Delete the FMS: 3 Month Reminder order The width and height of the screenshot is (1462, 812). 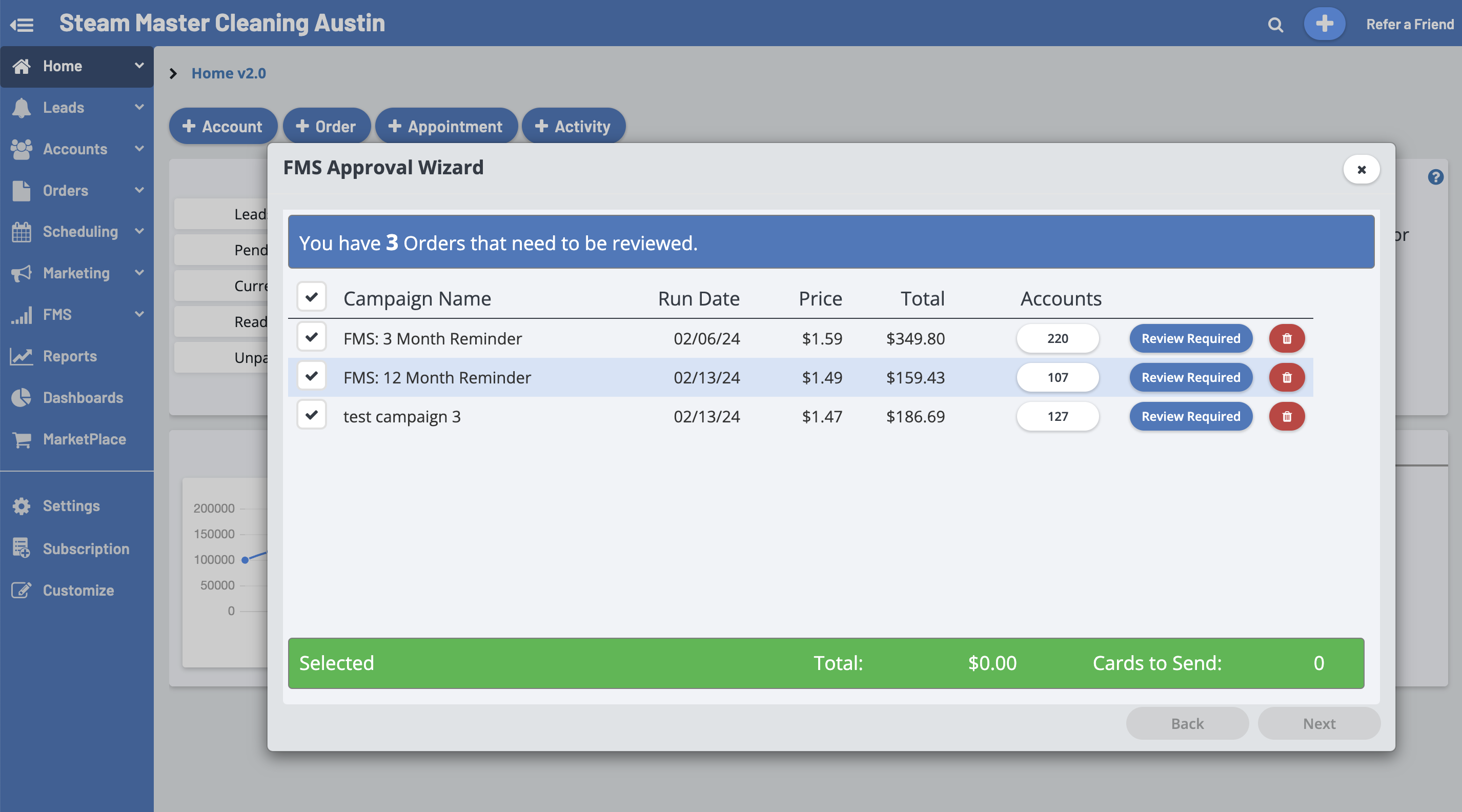click(x=1287, y=338)
